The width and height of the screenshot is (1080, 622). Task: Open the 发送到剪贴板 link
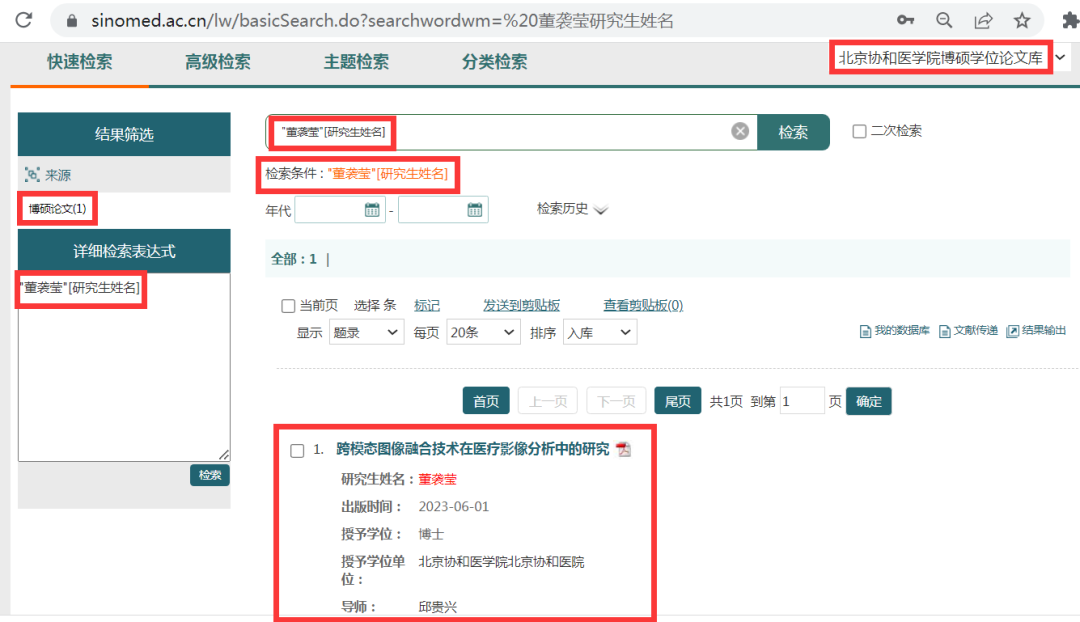coord(521,305)
